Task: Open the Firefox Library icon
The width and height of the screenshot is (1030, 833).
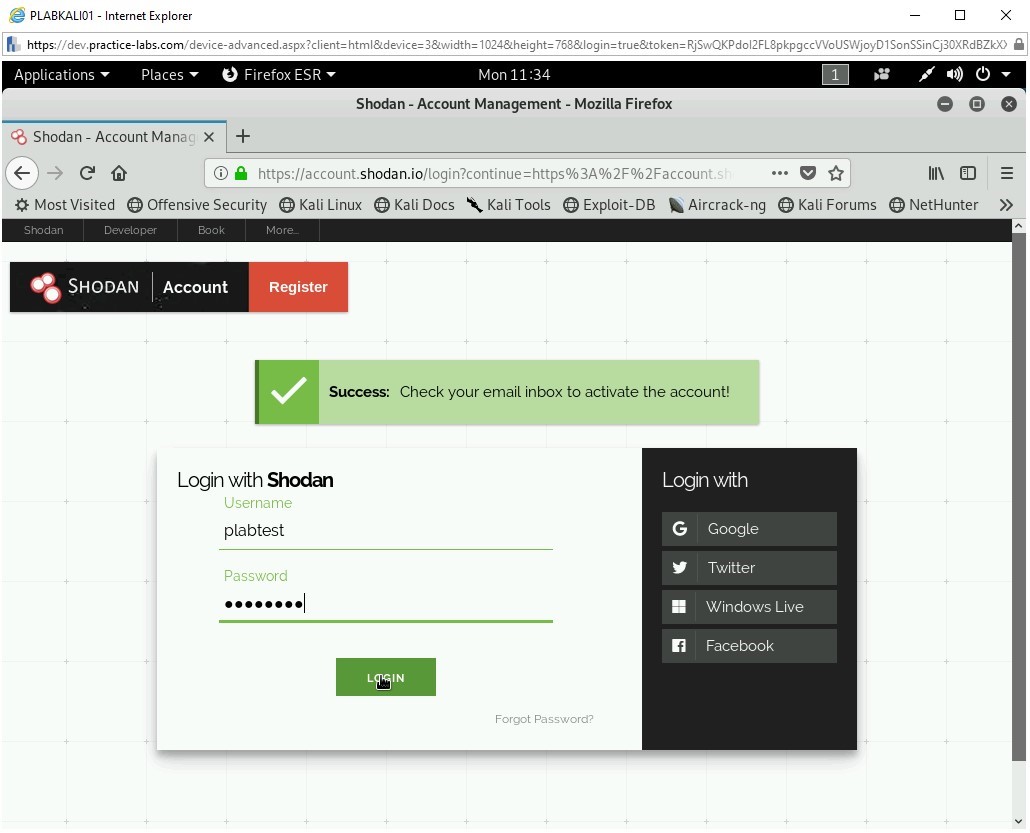Action: [x=936, y=173]
